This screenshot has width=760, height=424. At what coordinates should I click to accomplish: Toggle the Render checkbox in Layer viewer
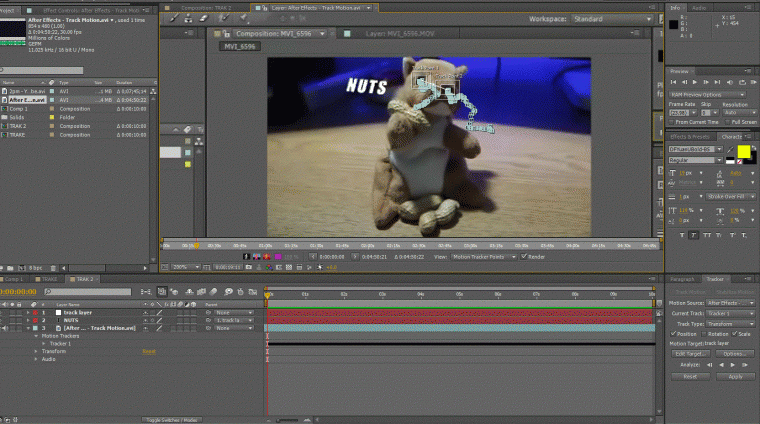point(523,256)
